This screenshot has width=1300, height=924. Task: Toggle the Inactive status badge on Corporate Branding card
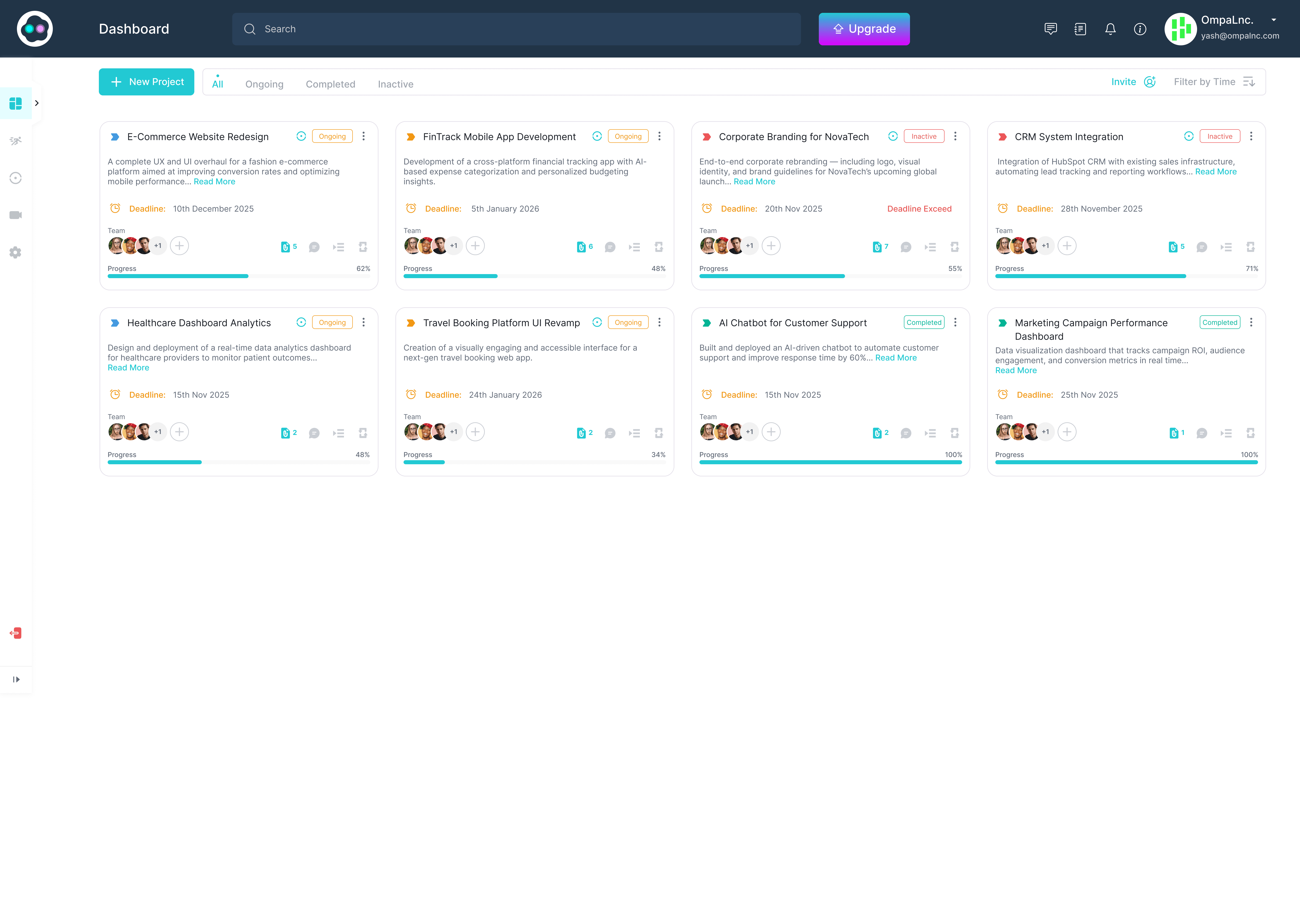click(923, 136)
